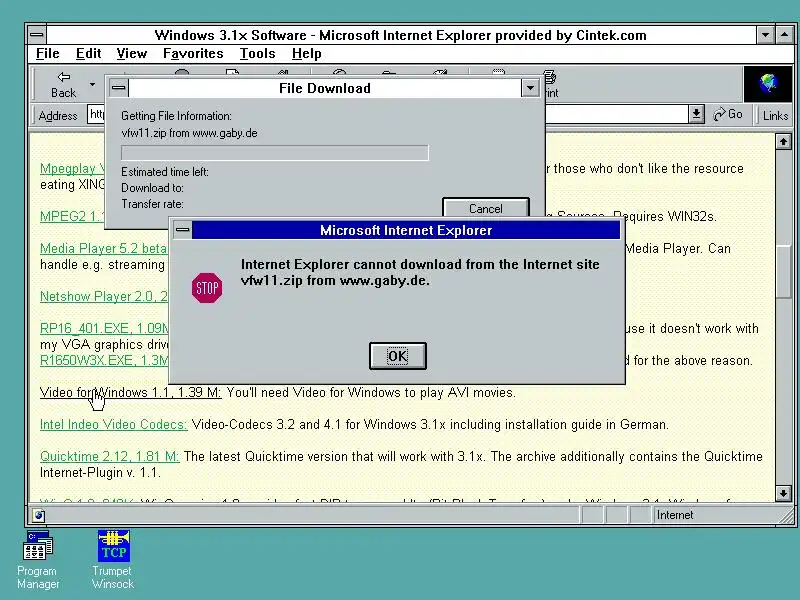Click the page scrollbar up arrow
This screenshot has height=600, width=800.
(x=783, y=141)
